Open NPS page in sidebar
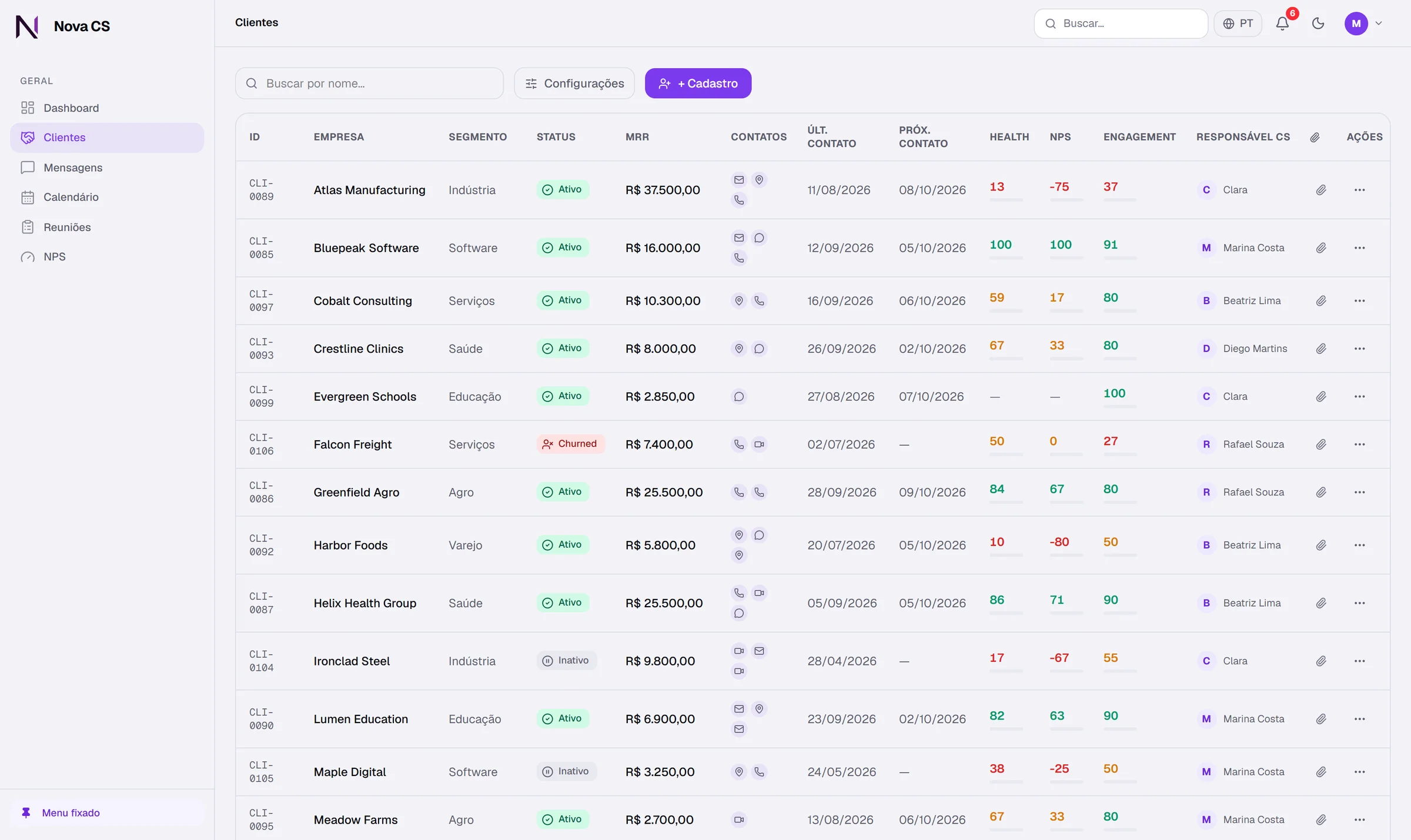The image size is (1411, 840). click(107, 257)
